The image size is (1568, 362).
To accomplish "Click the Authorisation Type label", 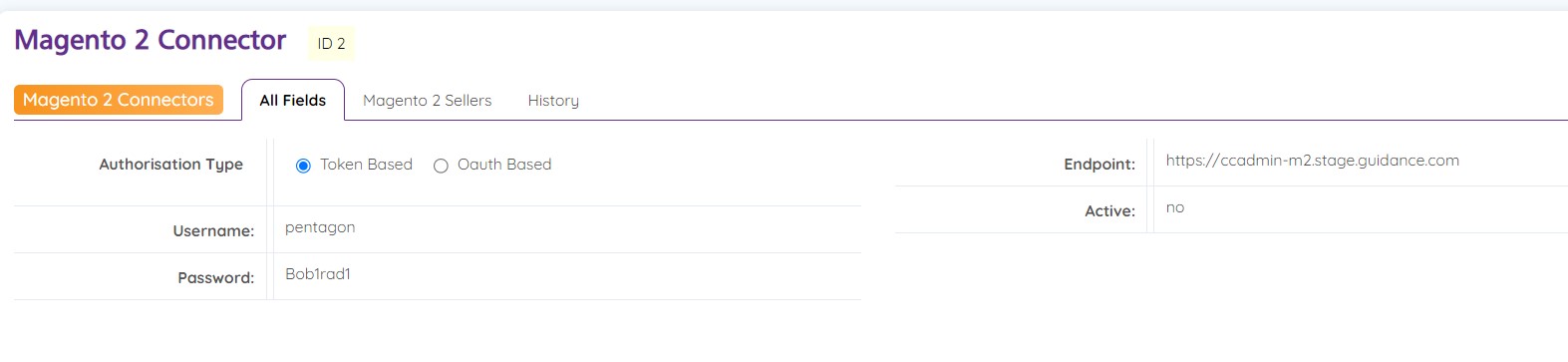I will click(x=171, y=165).
